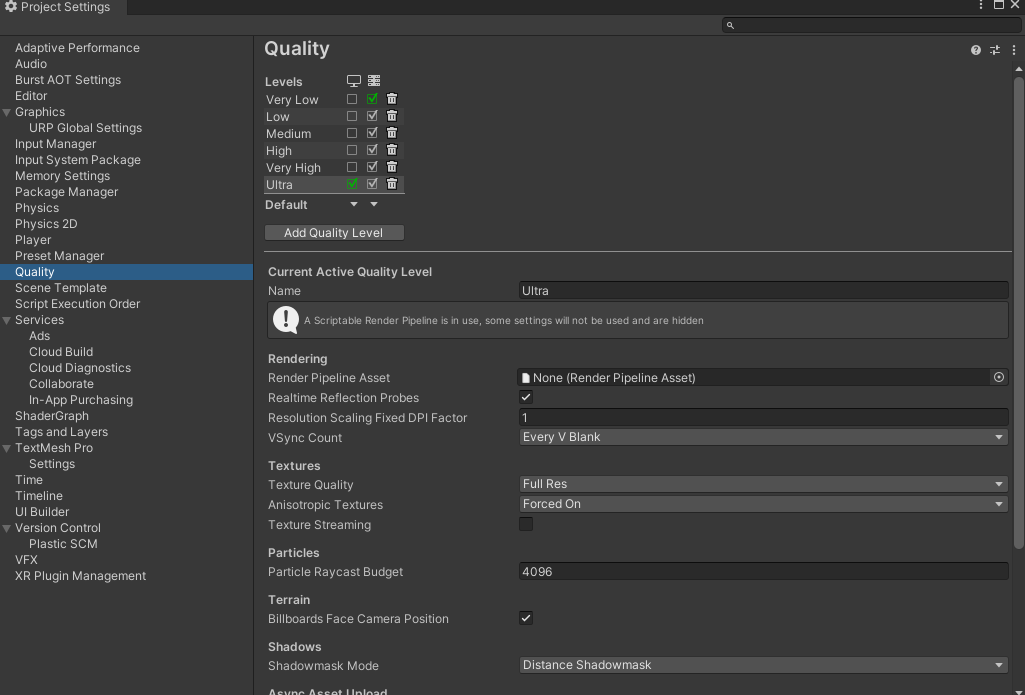Click the Add Quality Level button
Viewport: 1025px width, 695px height.
tap(334, 232)
